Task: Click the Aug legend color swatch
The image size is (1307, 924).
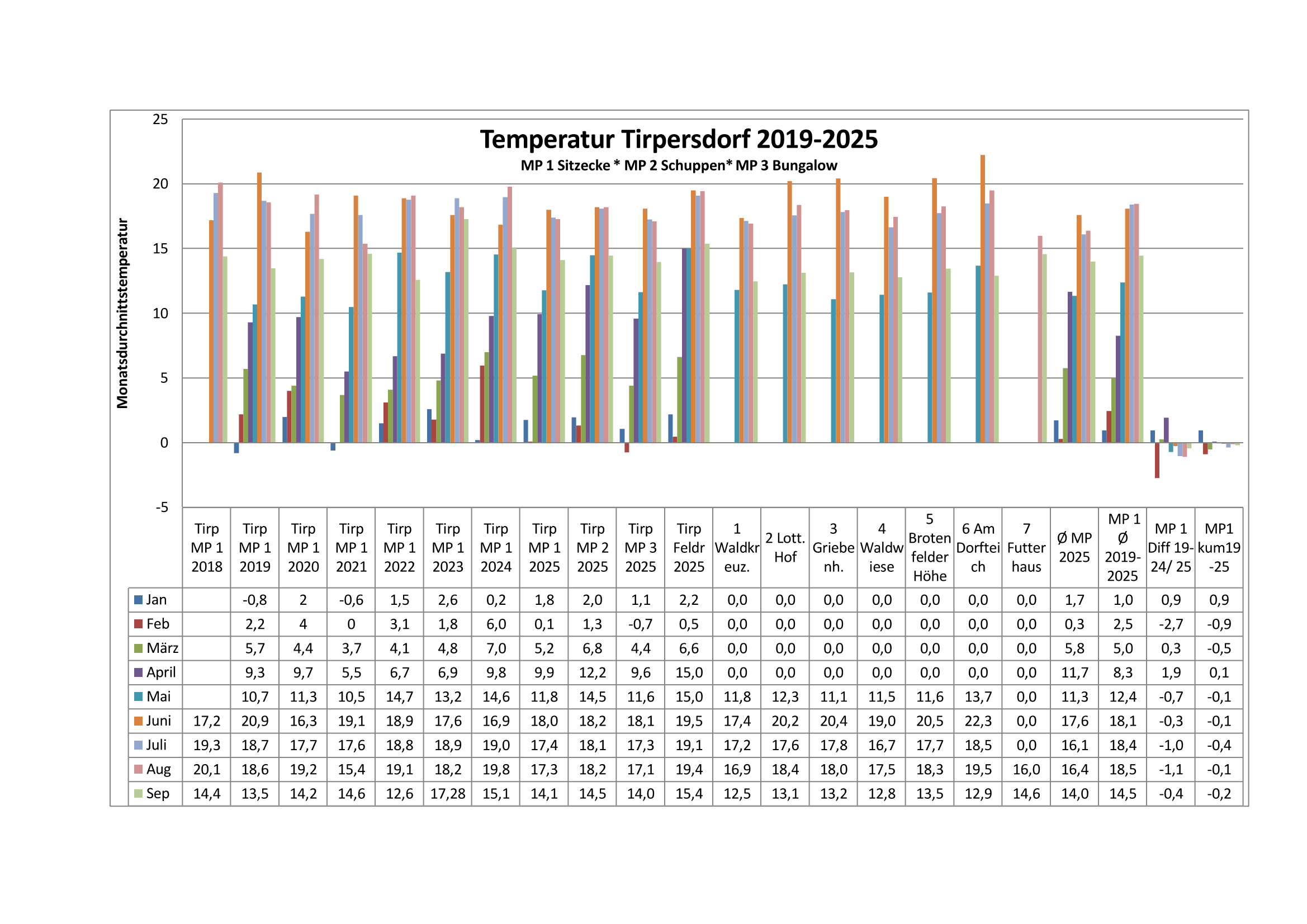Action: (x=138, y=769)
